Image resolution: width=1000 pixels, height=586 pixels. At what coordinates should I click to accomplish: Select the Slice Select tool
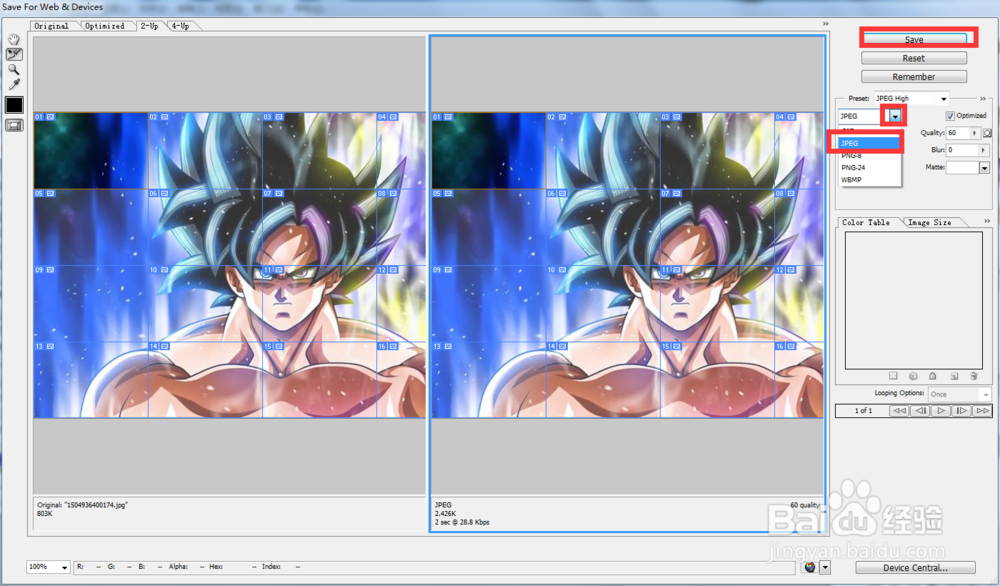tap(14, 55)
